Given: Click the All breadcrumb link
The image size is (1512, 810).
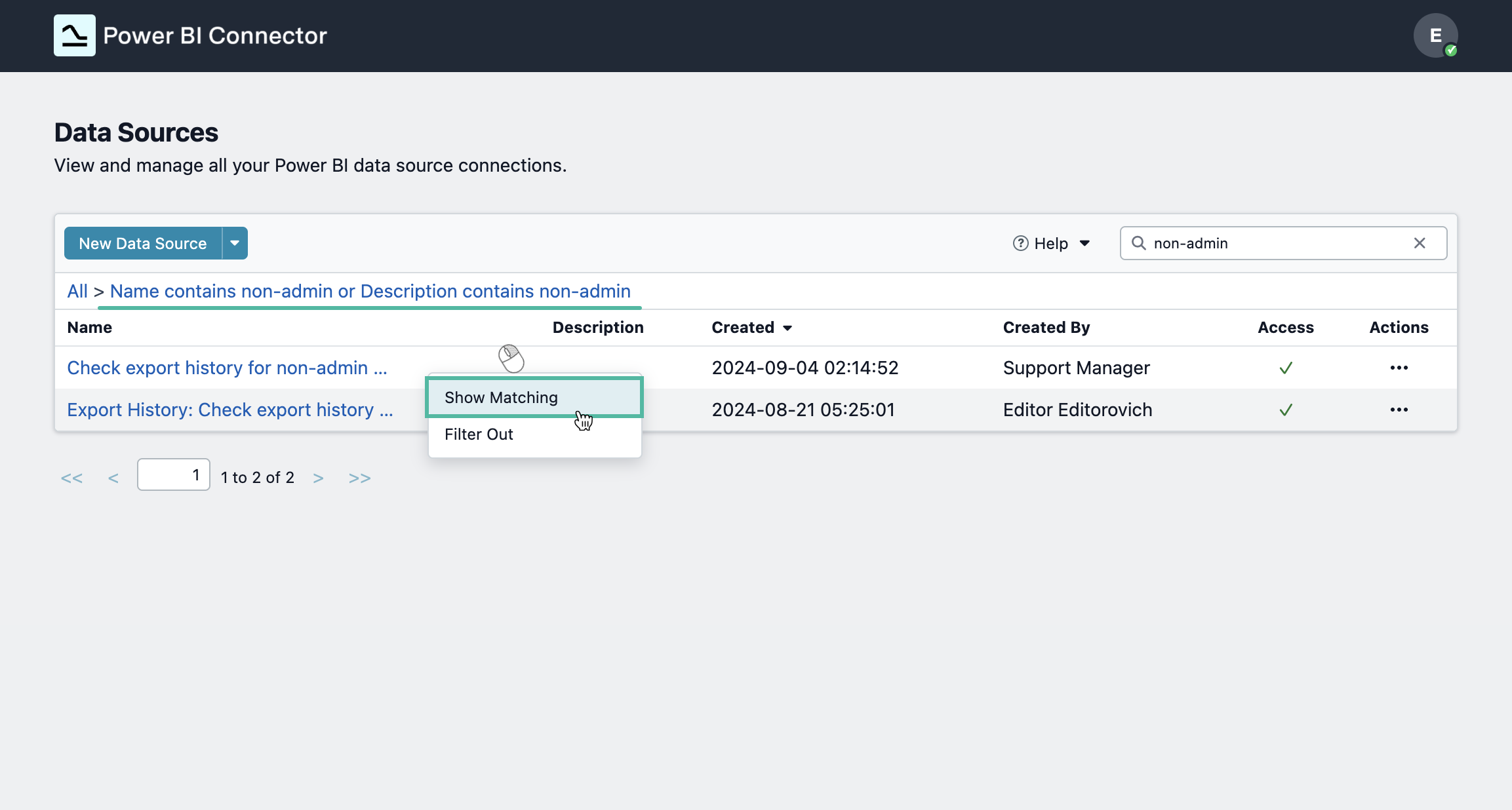Looking at the screenshot, I should coord(77,291).
